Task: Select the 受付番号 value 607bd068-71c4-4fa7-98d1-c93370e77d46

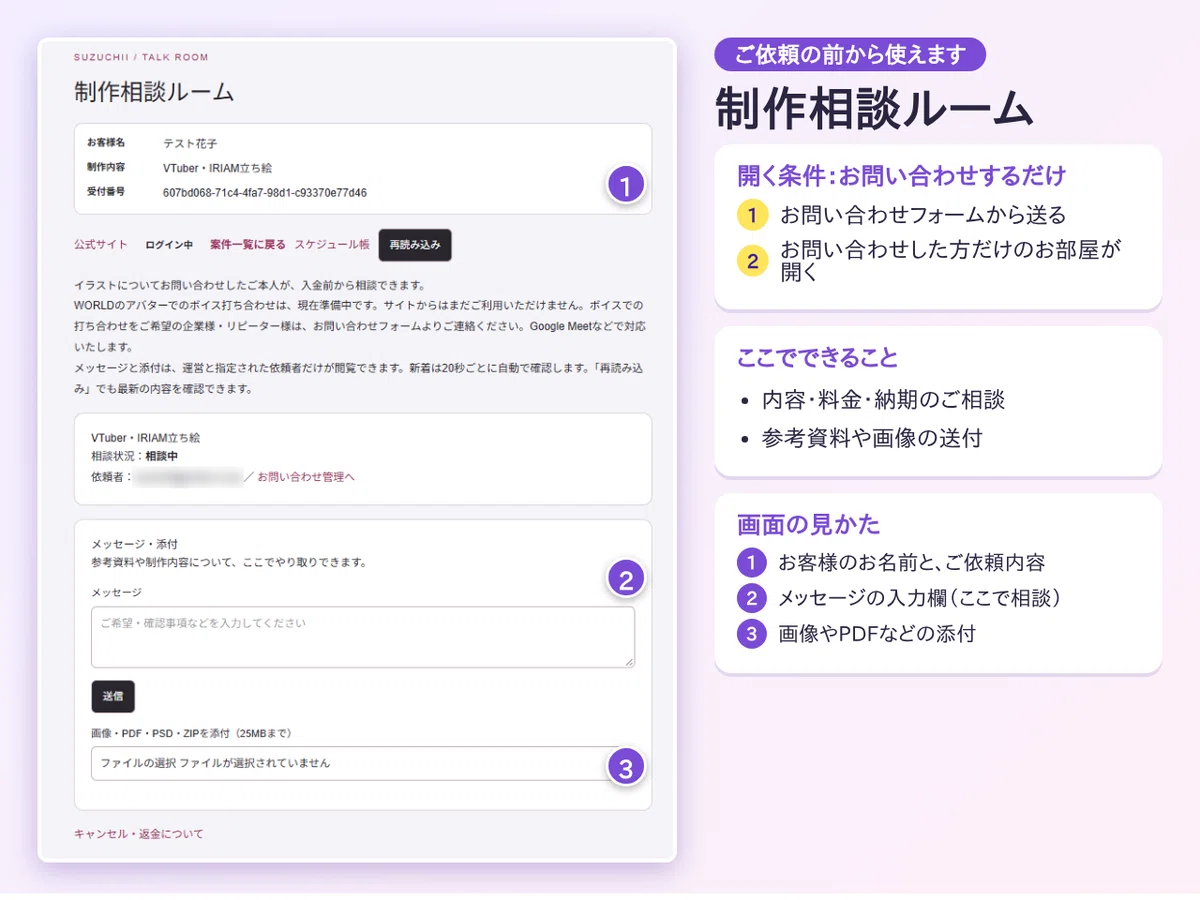Action: [x=265, y=192]
